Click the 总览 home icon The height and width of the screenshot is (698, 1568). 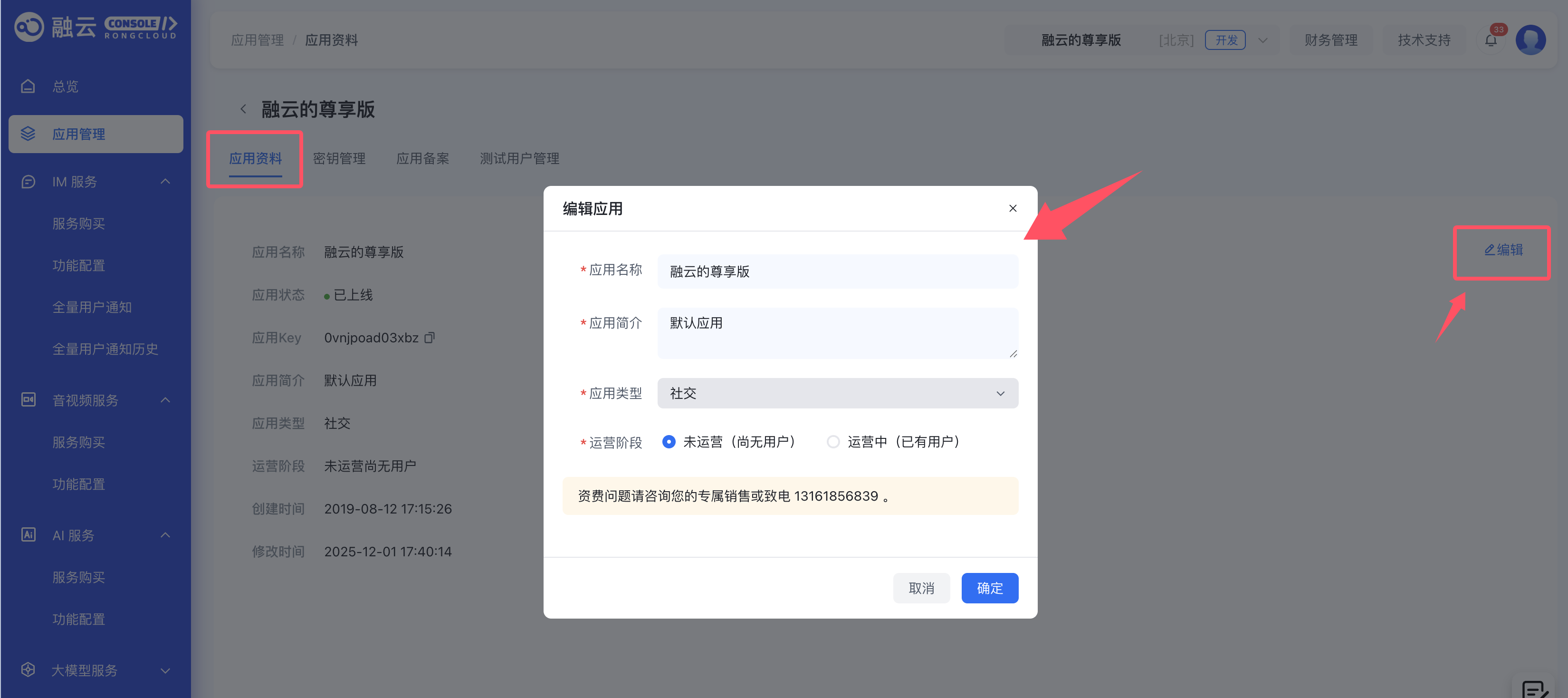[28, 87]
